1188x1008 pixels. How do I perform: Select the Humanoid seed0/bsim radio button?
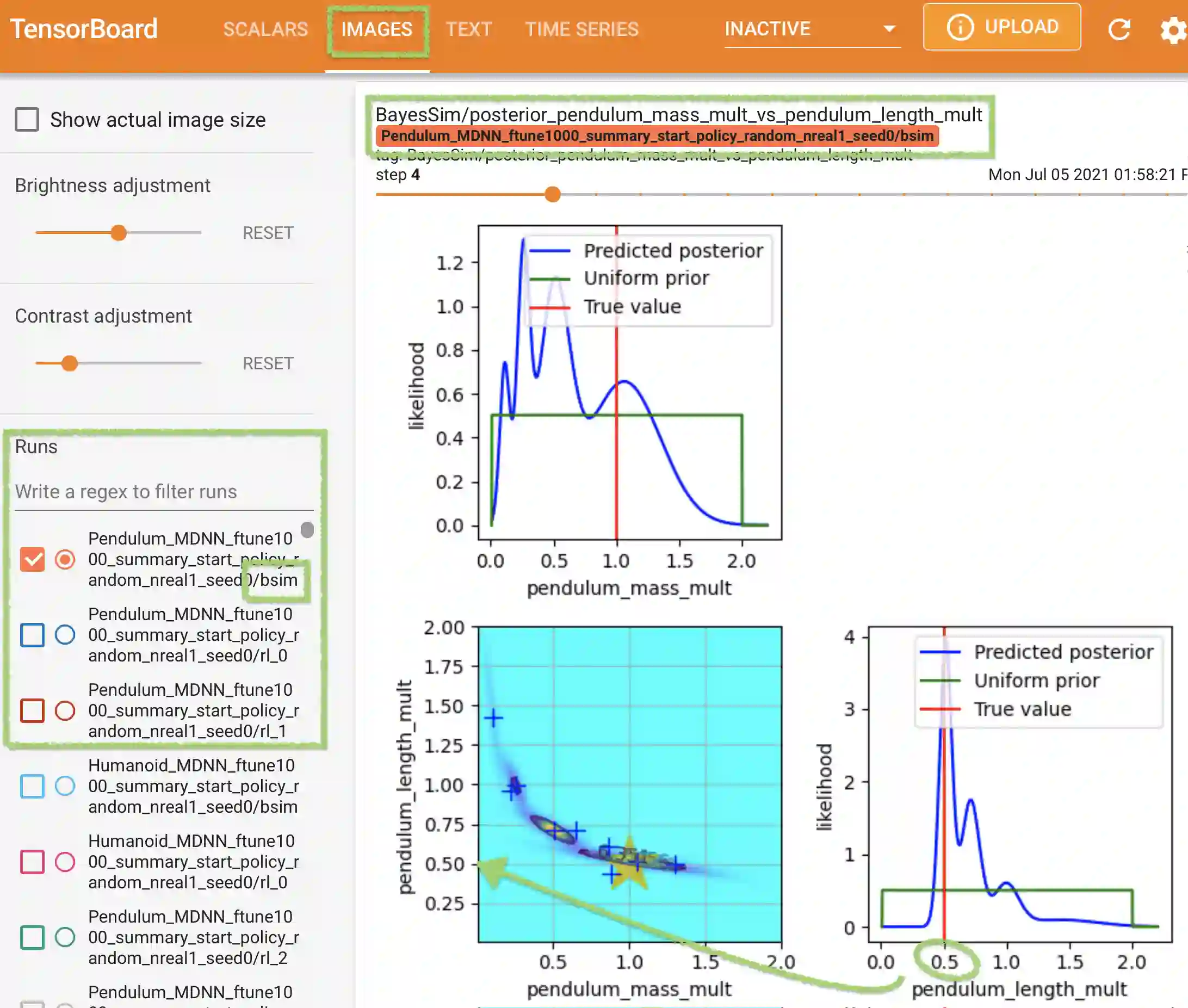[65, 786]
